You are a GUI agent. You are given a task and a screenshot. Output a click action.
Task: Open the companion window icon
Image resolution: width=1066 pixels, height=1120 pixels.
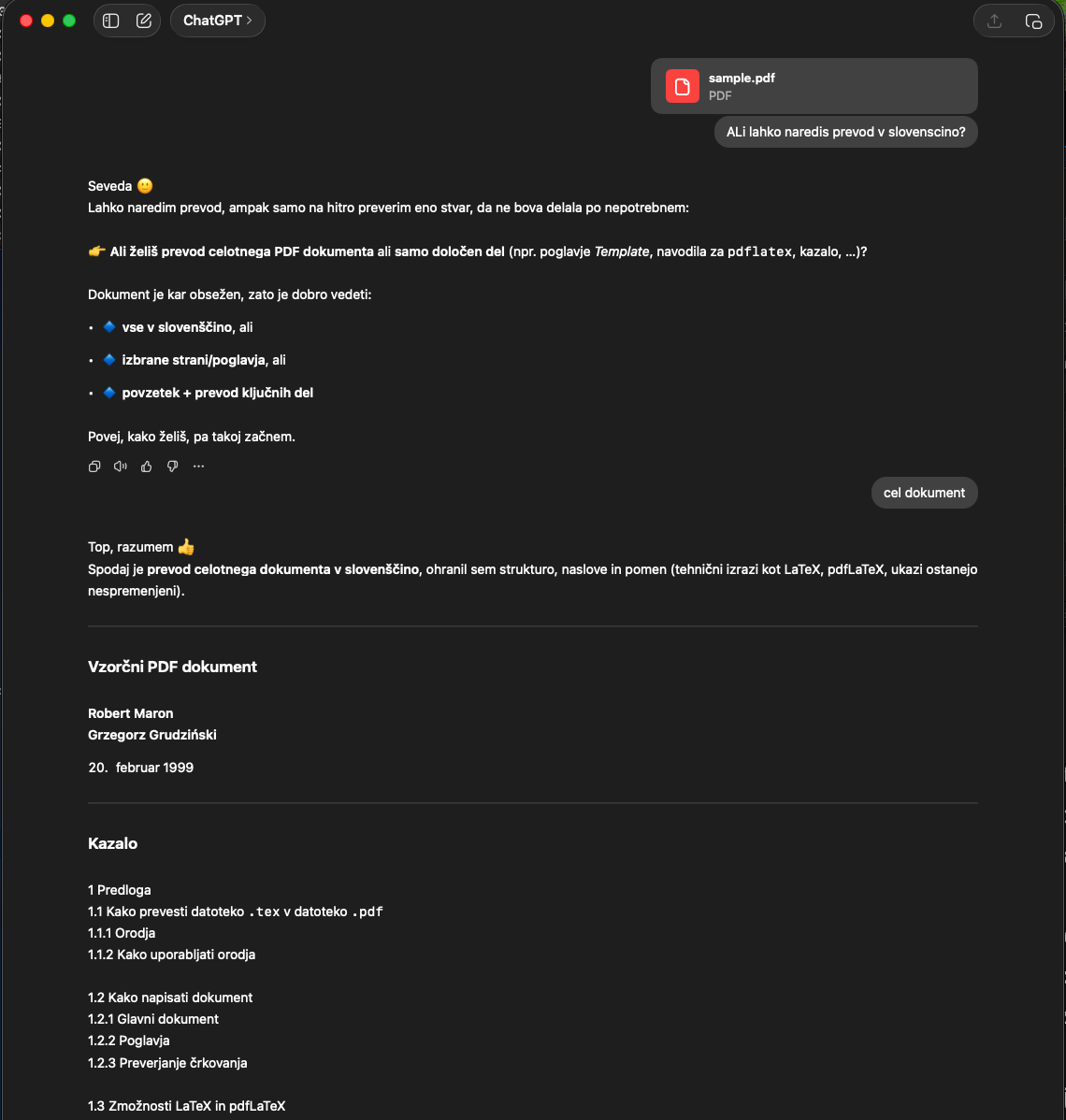[x=1033, y=21]
